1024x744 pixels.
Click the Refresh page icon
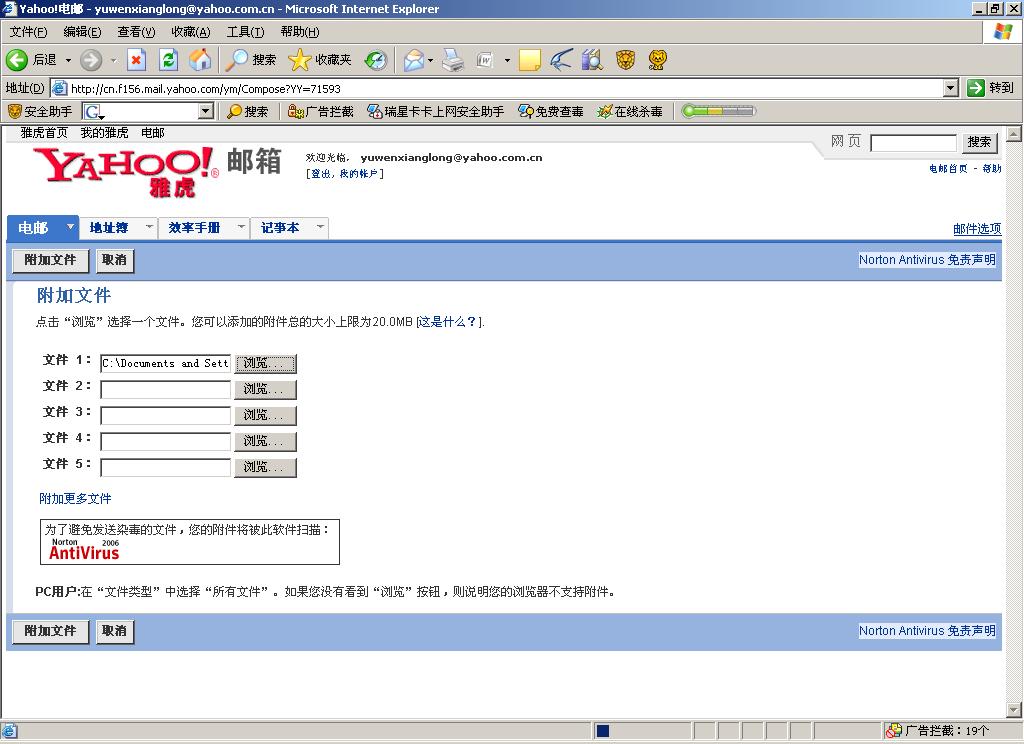point(168,60)
